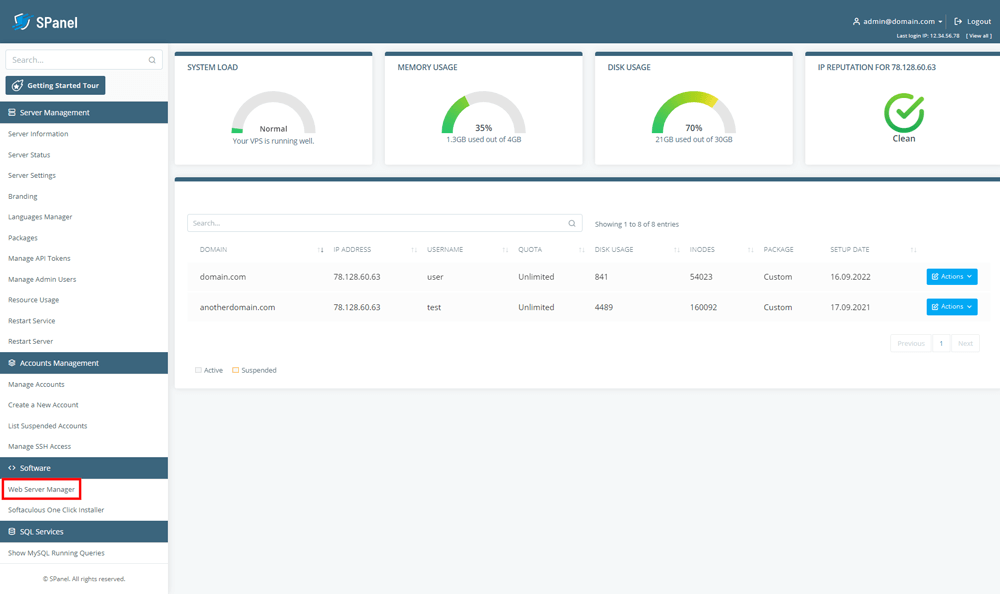Click the Accounts Management section icon

pos(11,363)
